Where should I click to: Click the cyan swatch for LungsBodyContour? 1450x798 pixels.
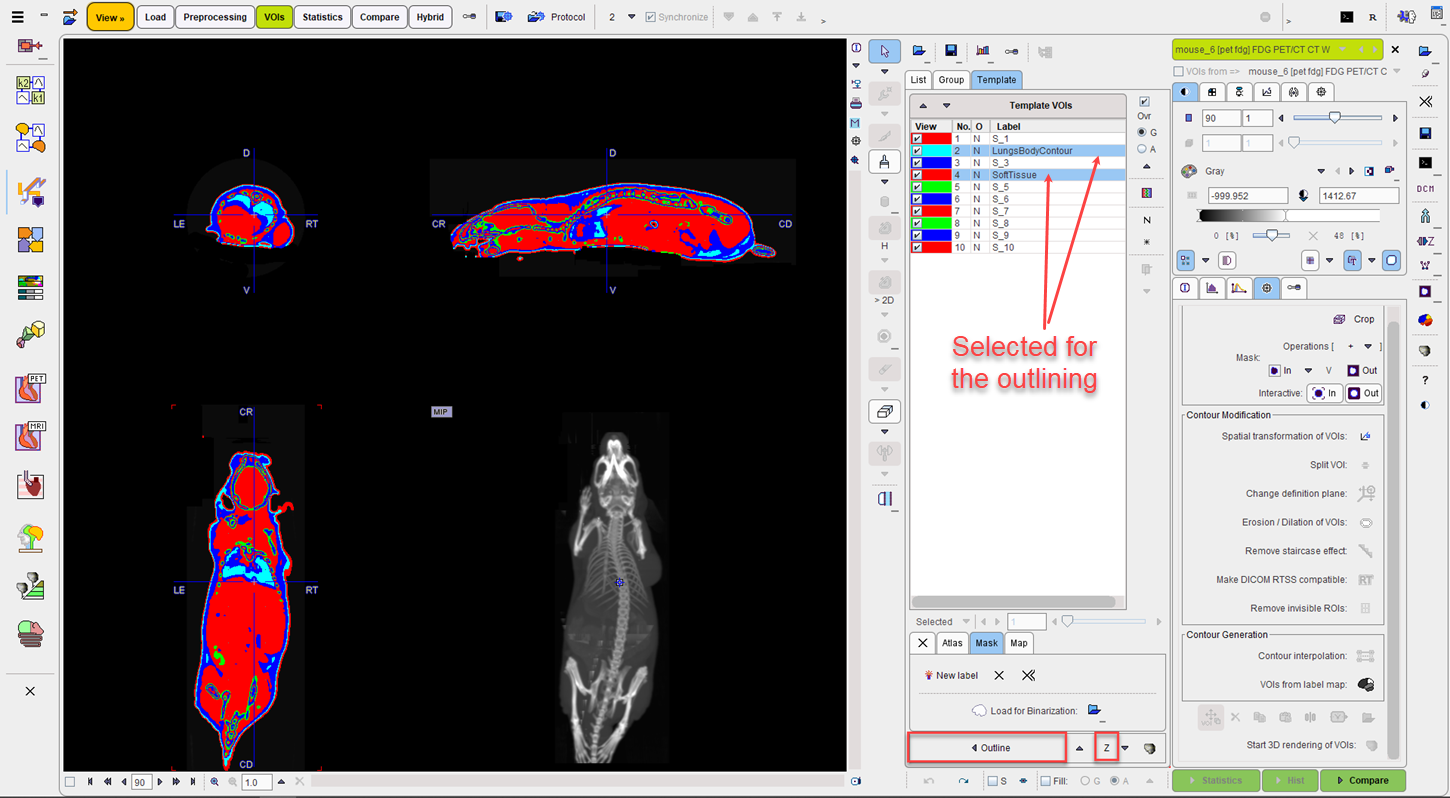click(x=937, y=151)
